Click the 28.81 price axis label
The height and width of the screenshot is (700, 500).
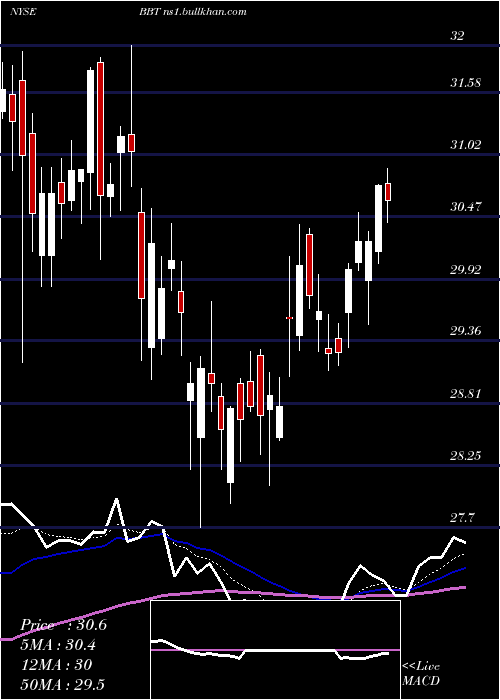click(x=465, y=394)
